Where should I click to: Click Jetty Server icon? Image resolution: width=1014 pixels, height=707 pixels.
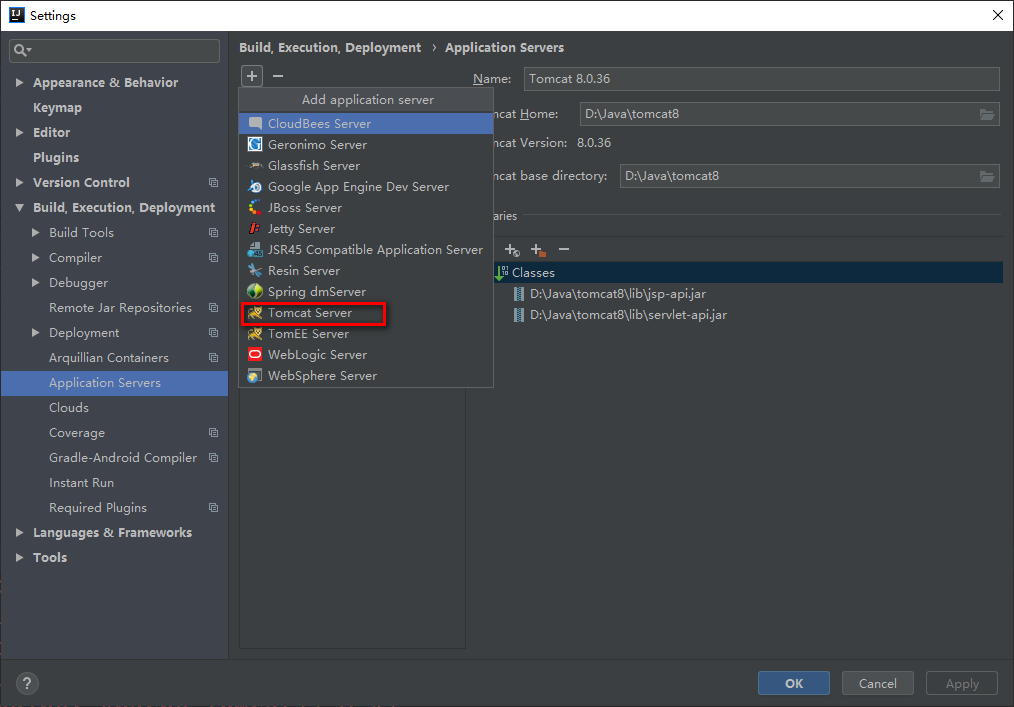click(255, 228)
